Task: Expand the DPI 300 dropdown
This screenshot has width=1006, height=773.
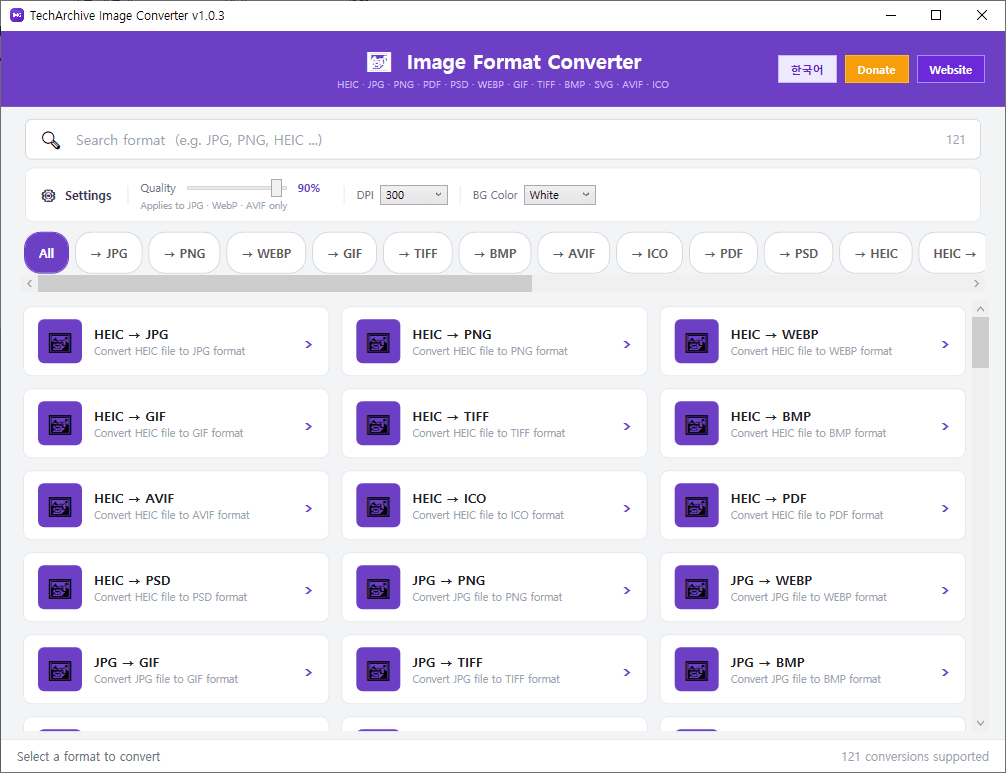Action: point(414,195)
